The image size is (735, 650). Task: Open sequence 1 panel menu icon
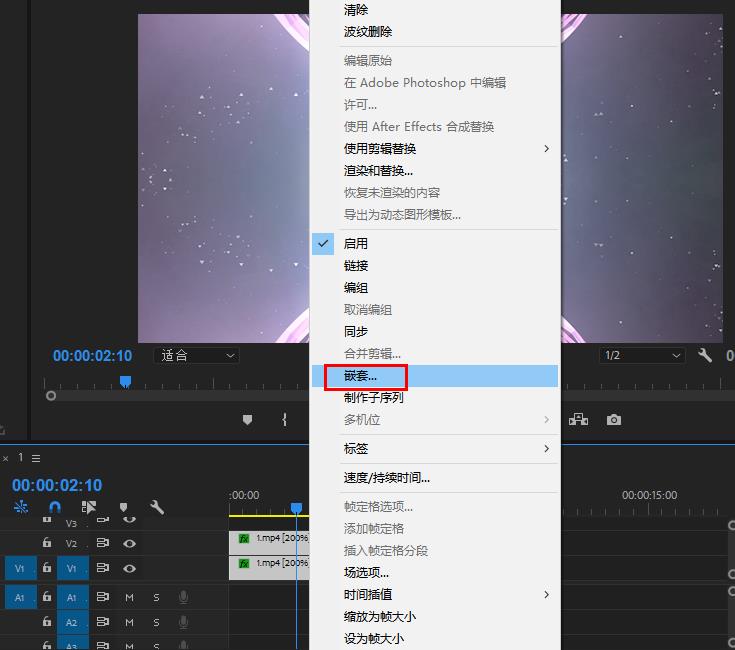[x=36, y=458]
